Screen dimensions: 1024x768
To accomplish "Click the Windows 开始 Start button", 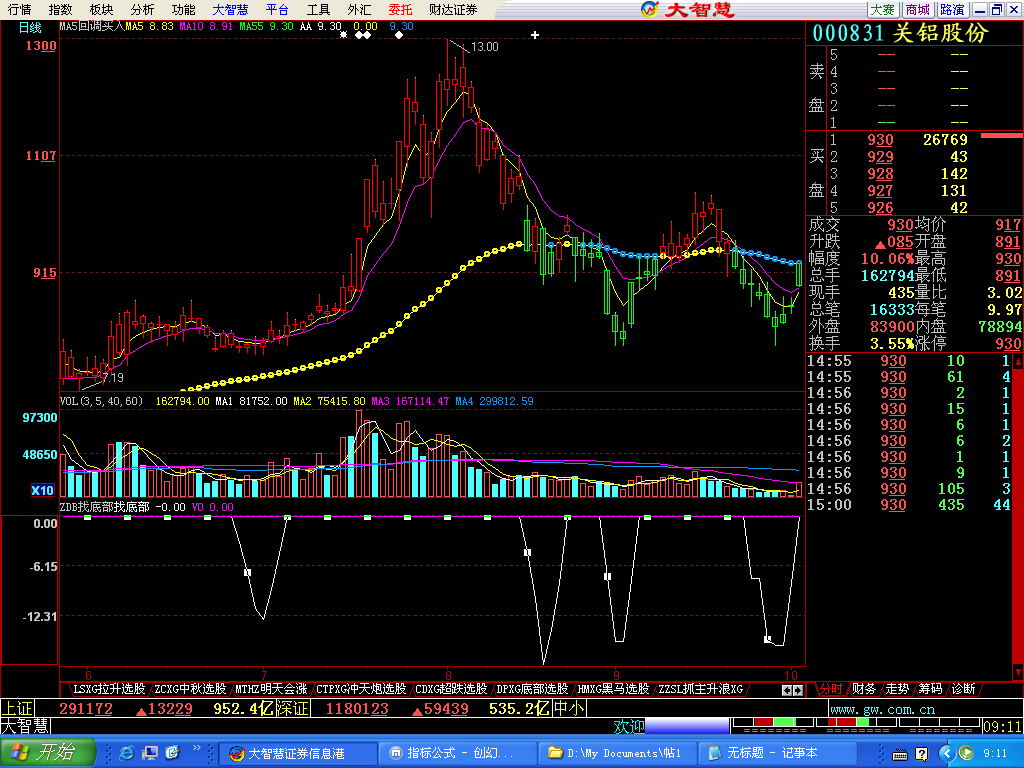I will pyautogui.click(x=47, y=753).
